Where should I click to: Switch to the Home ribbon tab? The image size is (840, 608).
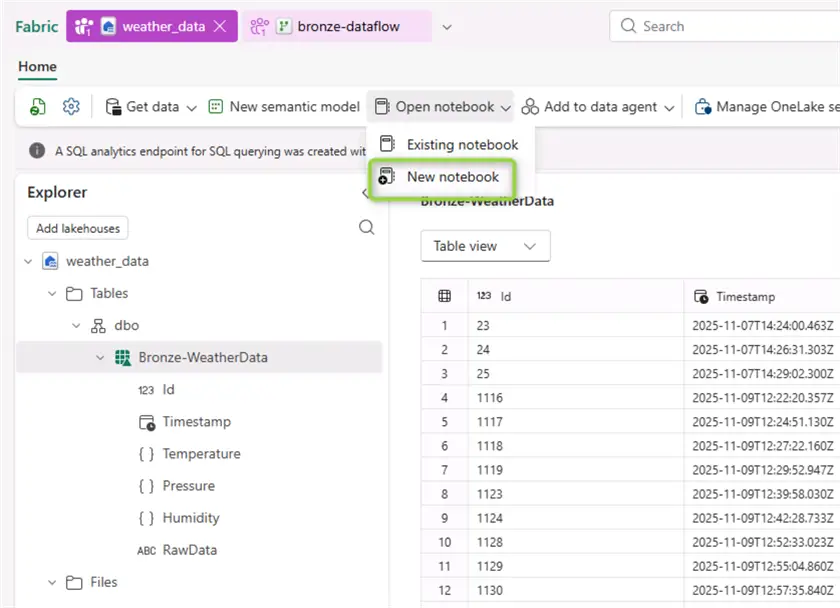[x=37, y=66]
